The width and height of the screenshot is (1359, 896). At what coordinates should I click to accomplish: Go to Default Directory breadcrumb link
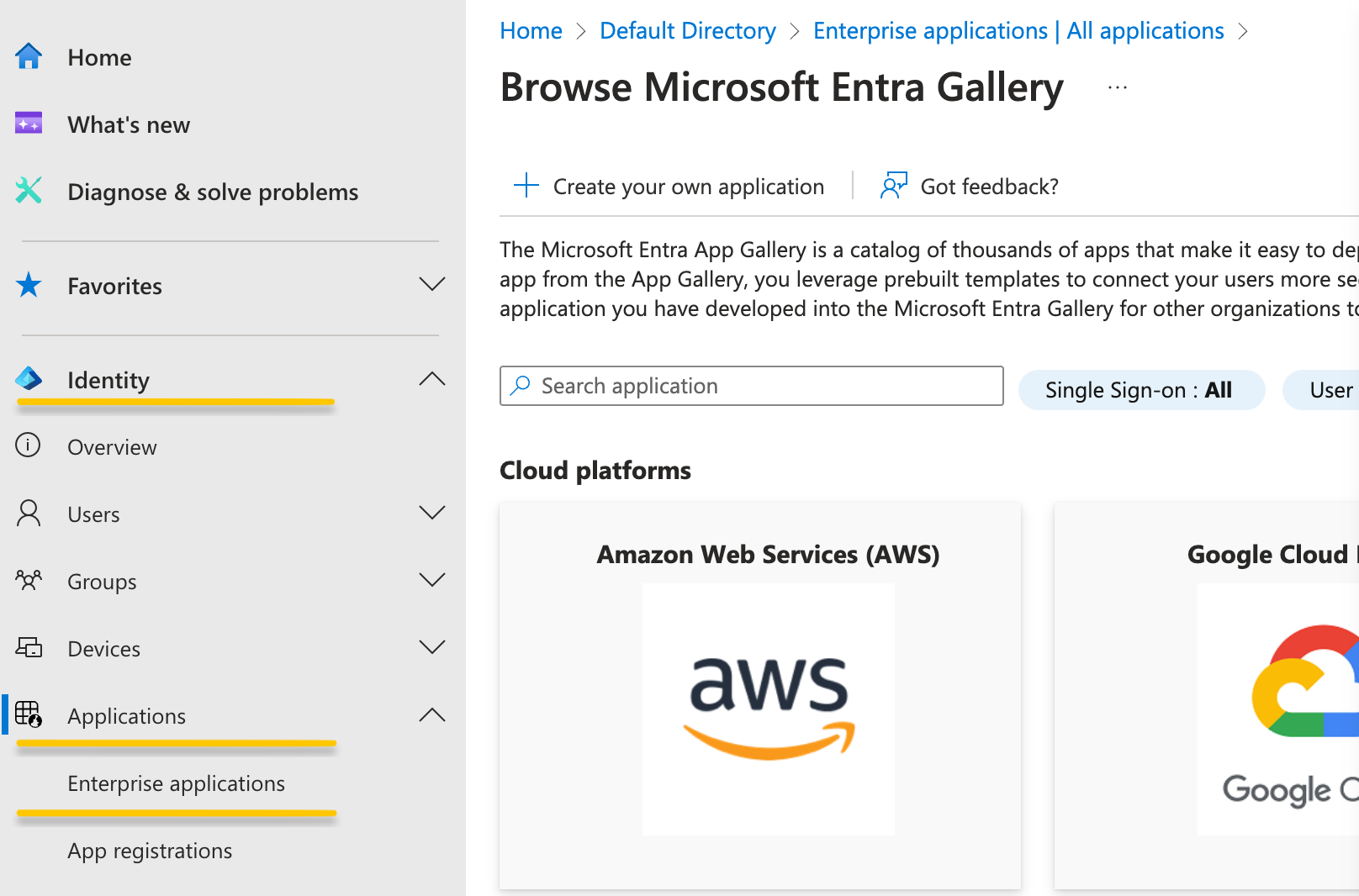[687, 31]
